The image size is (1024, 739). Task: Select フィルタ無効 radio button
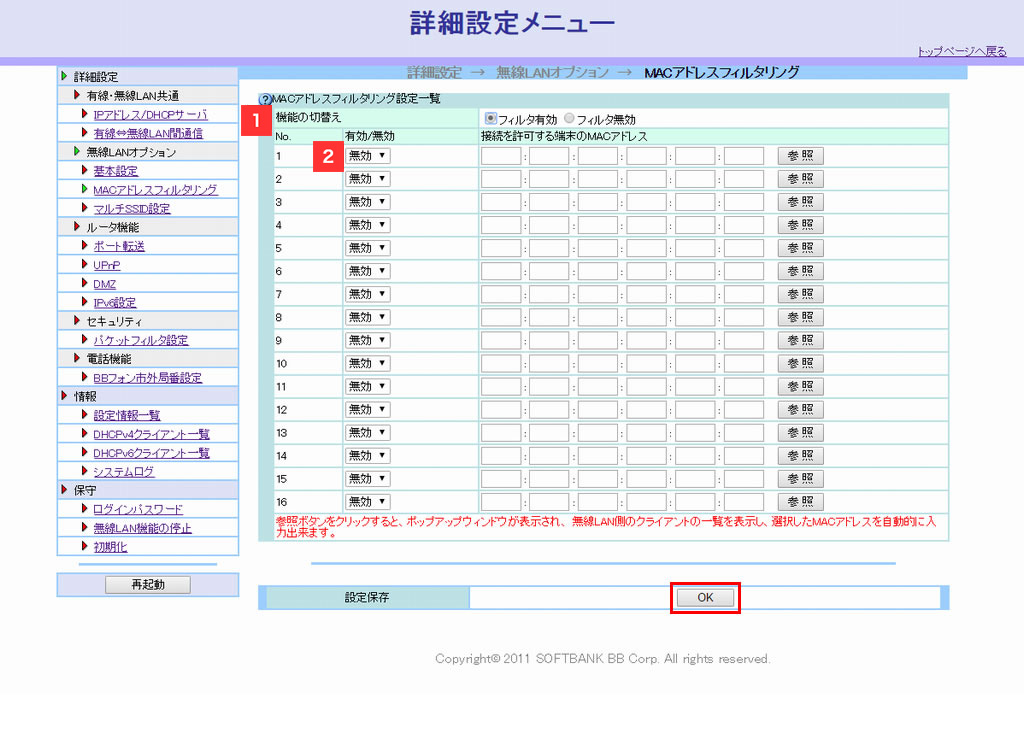point(569,119)
